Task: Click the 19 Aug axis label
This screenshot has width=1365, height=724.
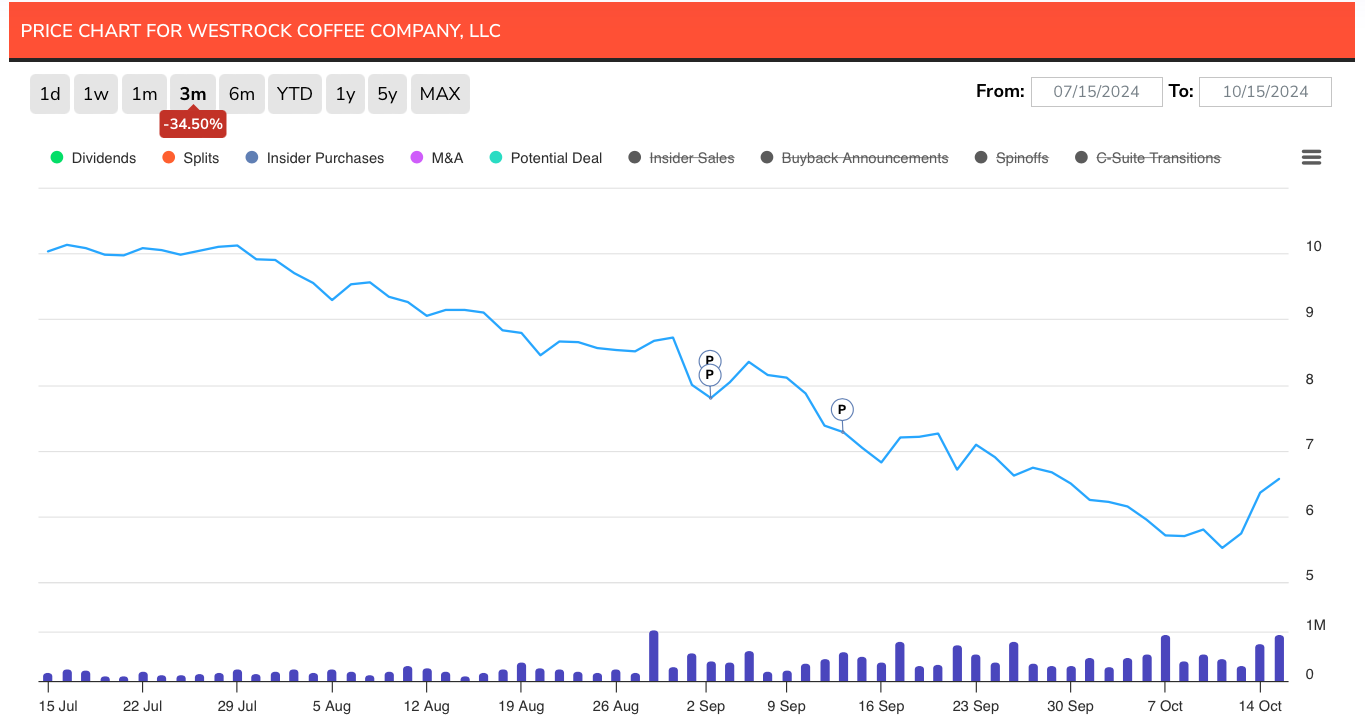Action: [521, 705]
